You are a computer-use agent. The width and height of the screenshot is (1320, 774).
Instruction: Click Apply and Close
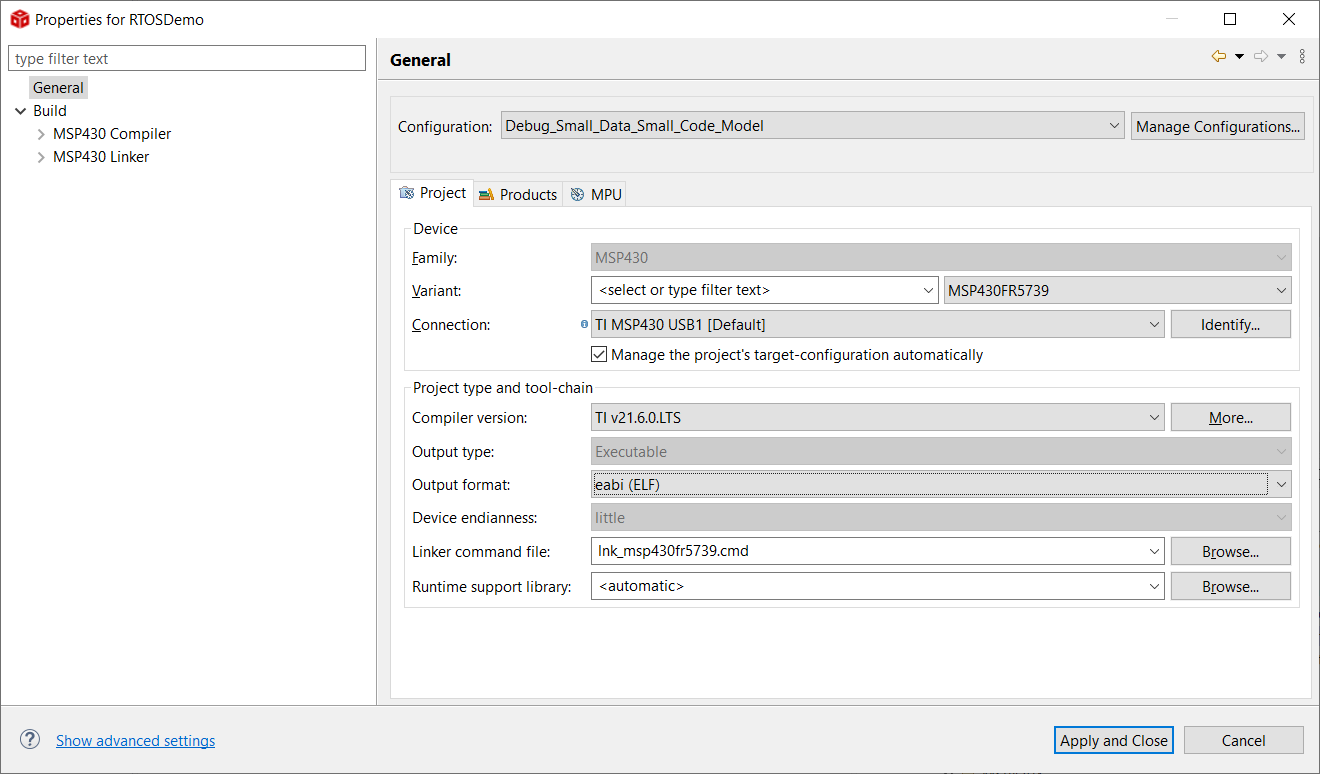(1114, 740)
